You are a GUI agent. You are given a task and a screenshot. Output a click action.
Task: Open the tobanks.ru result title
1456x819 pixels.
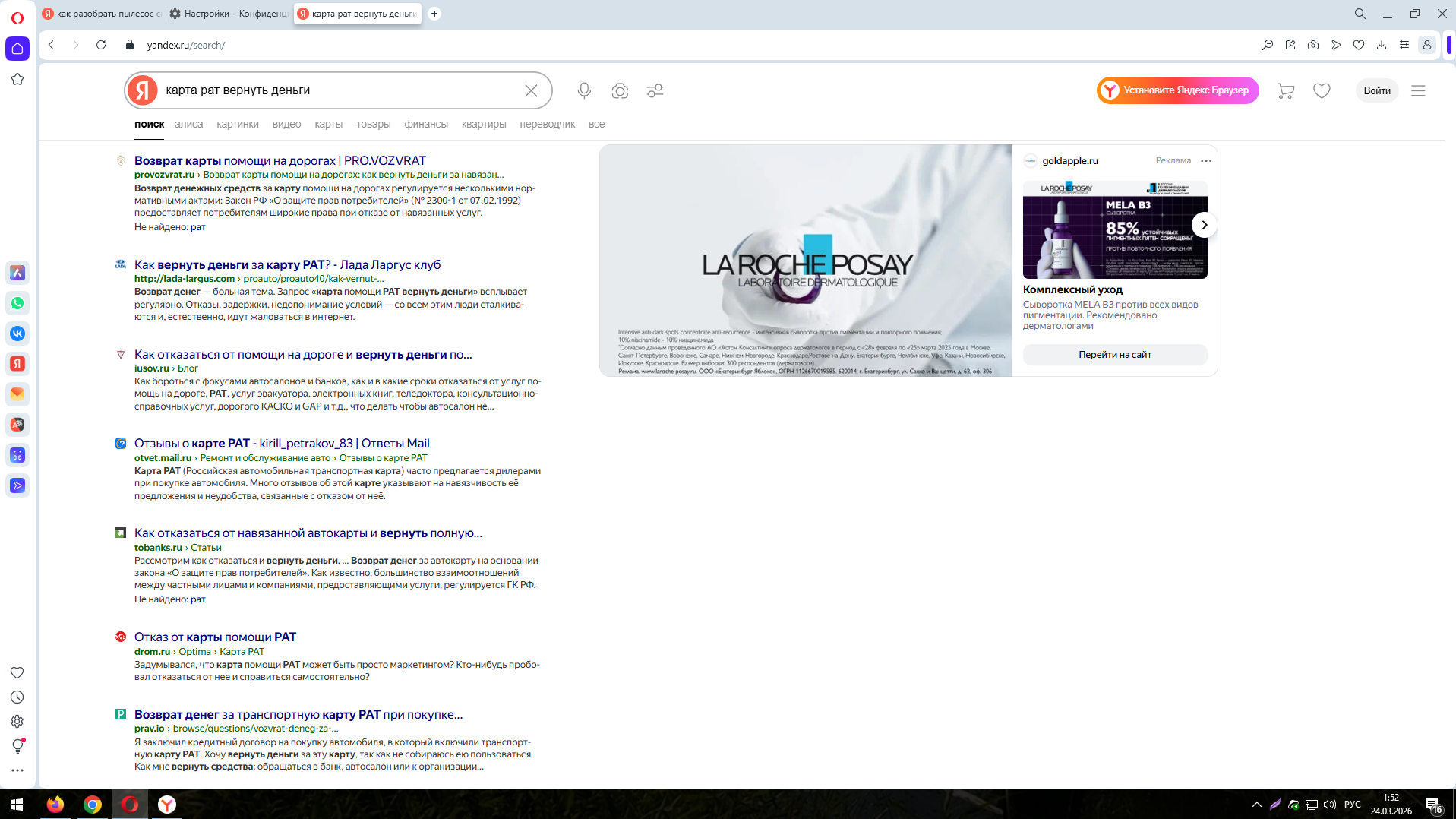click(308, 533)
